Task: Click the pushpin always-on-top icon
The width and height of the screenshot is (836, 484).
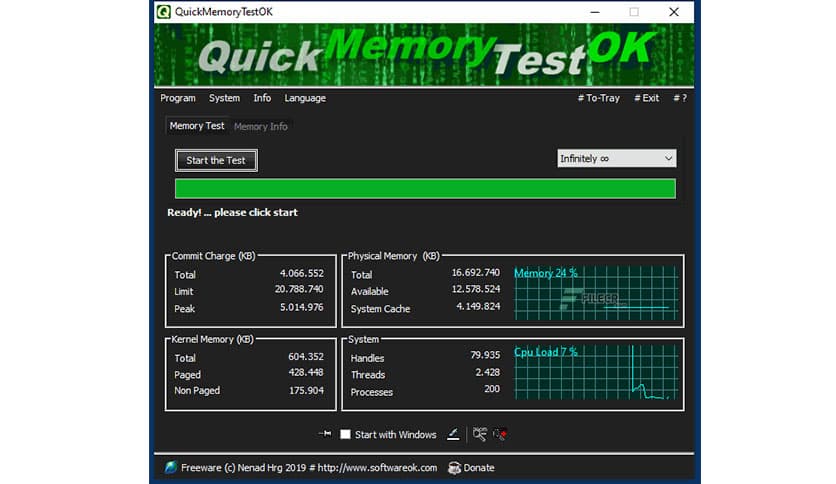Action: (325, 434)
